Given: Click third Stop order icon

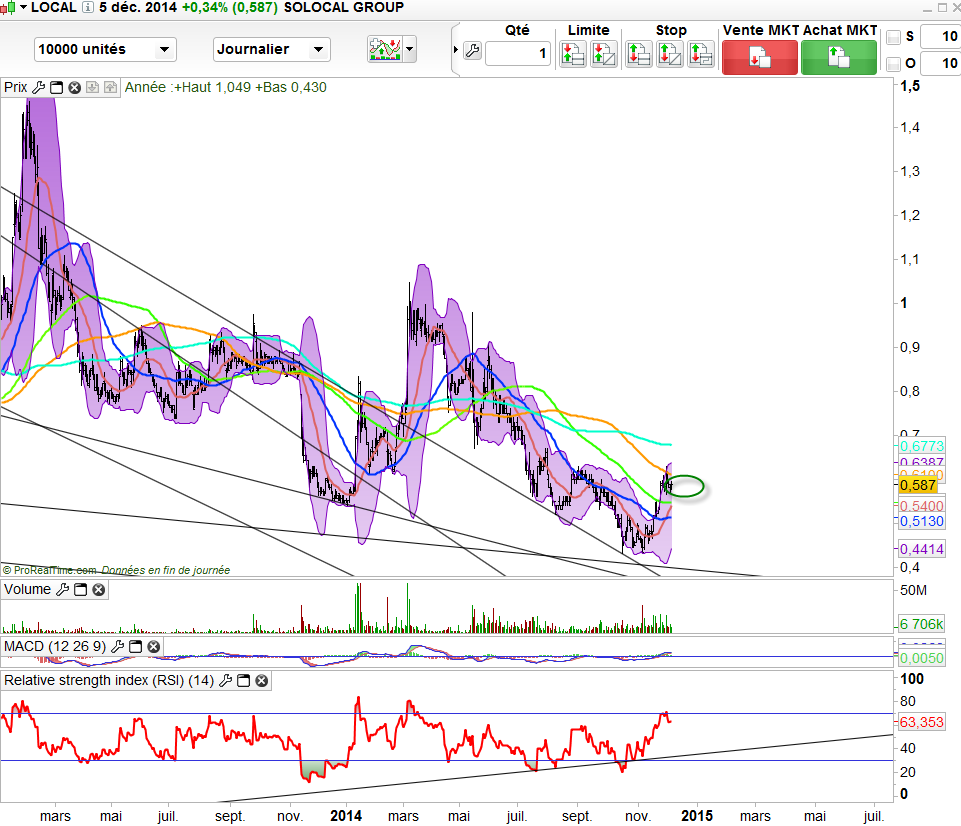Looking at the screenshot, I should (701, 54).
